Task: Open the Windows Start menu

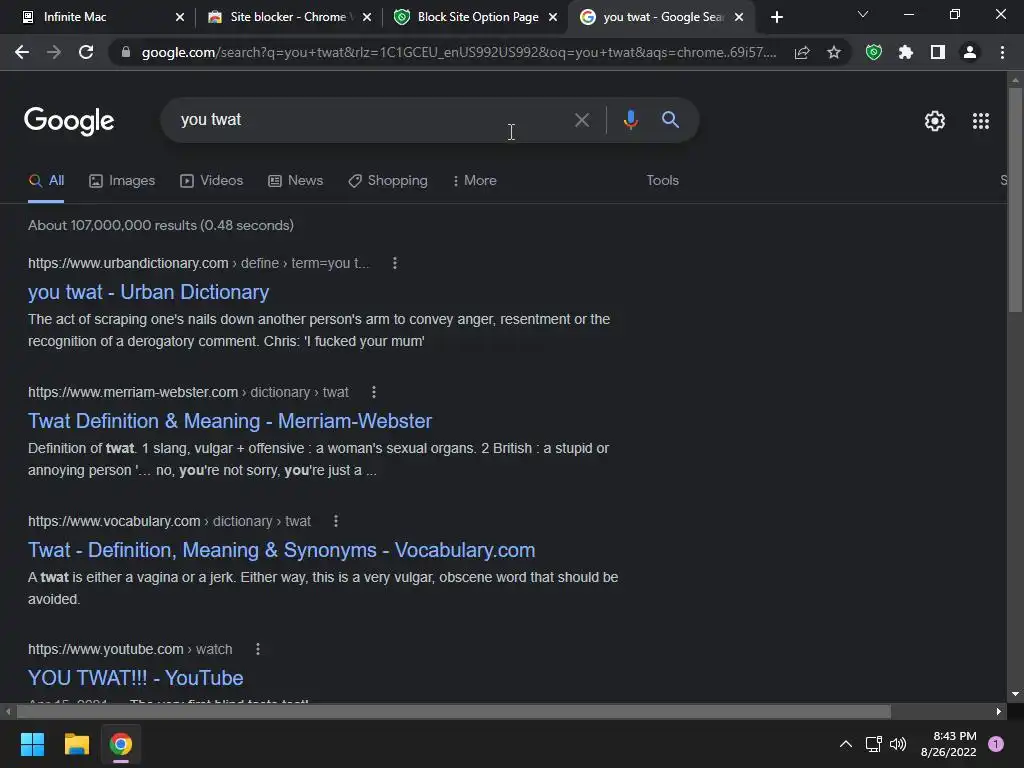Action: [32, 744]
